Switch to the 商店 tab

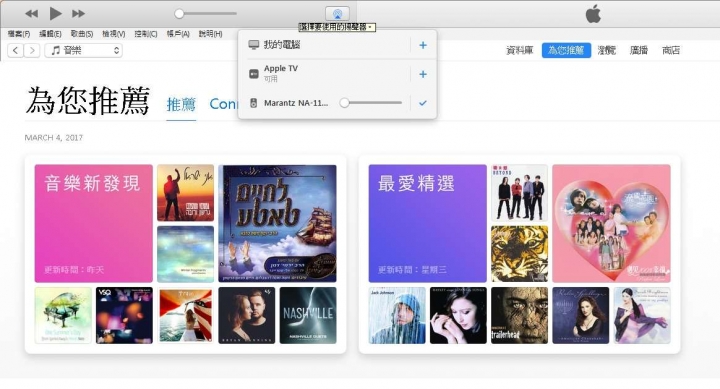[x=671, y=51]
